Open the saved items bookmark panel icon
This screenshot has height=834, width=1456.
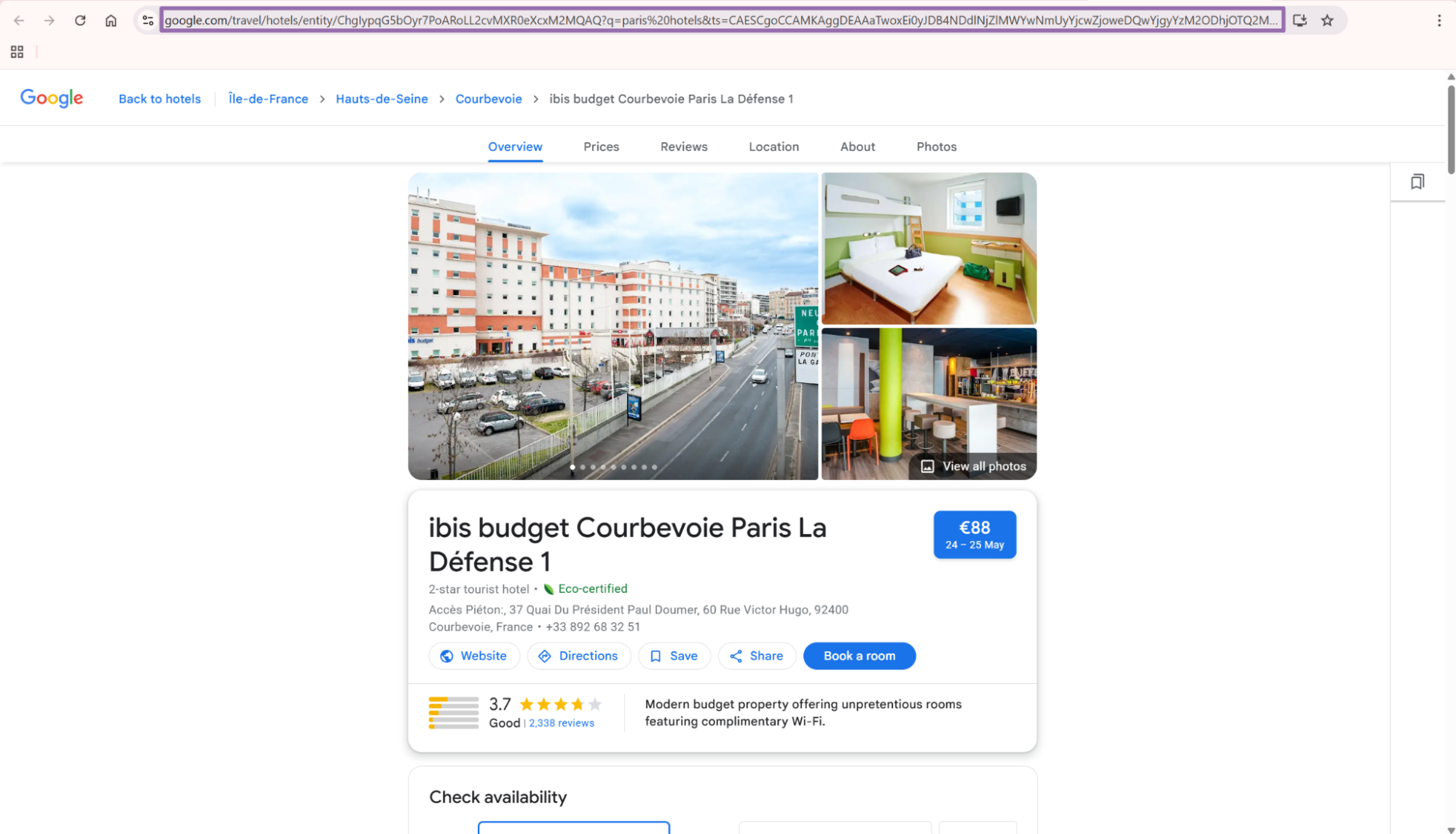(x=1417, y=181)
